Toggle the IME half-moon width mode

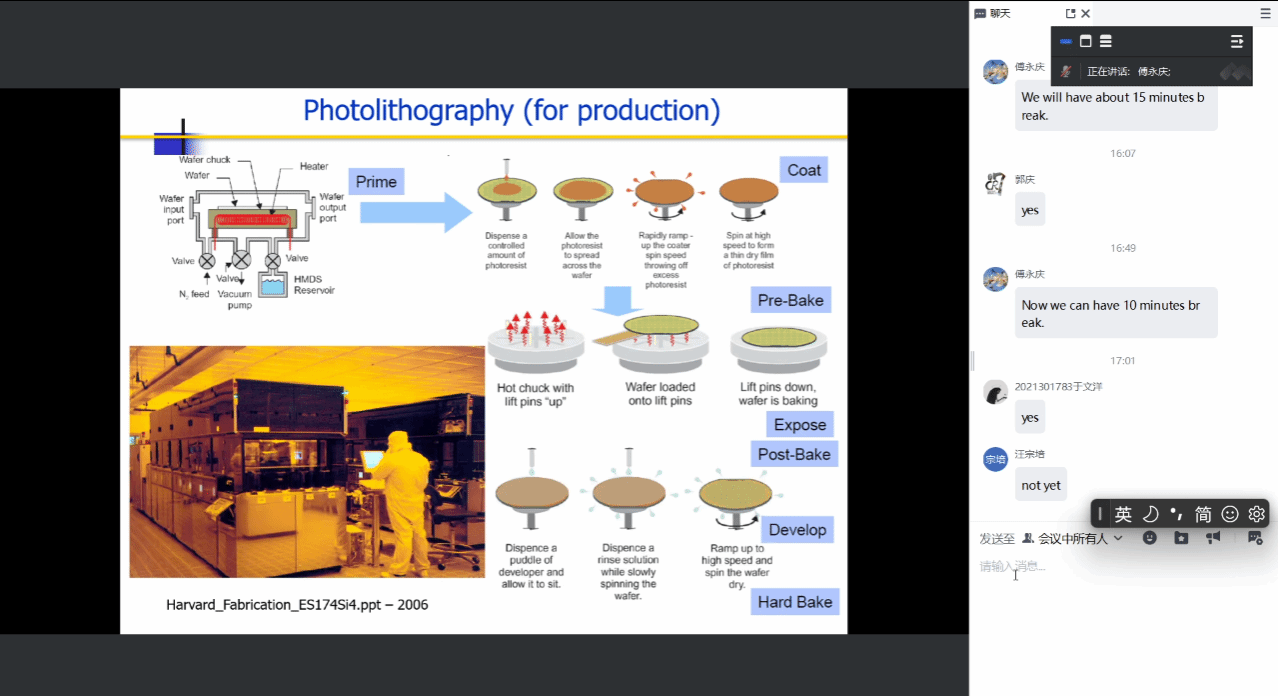1150,514
